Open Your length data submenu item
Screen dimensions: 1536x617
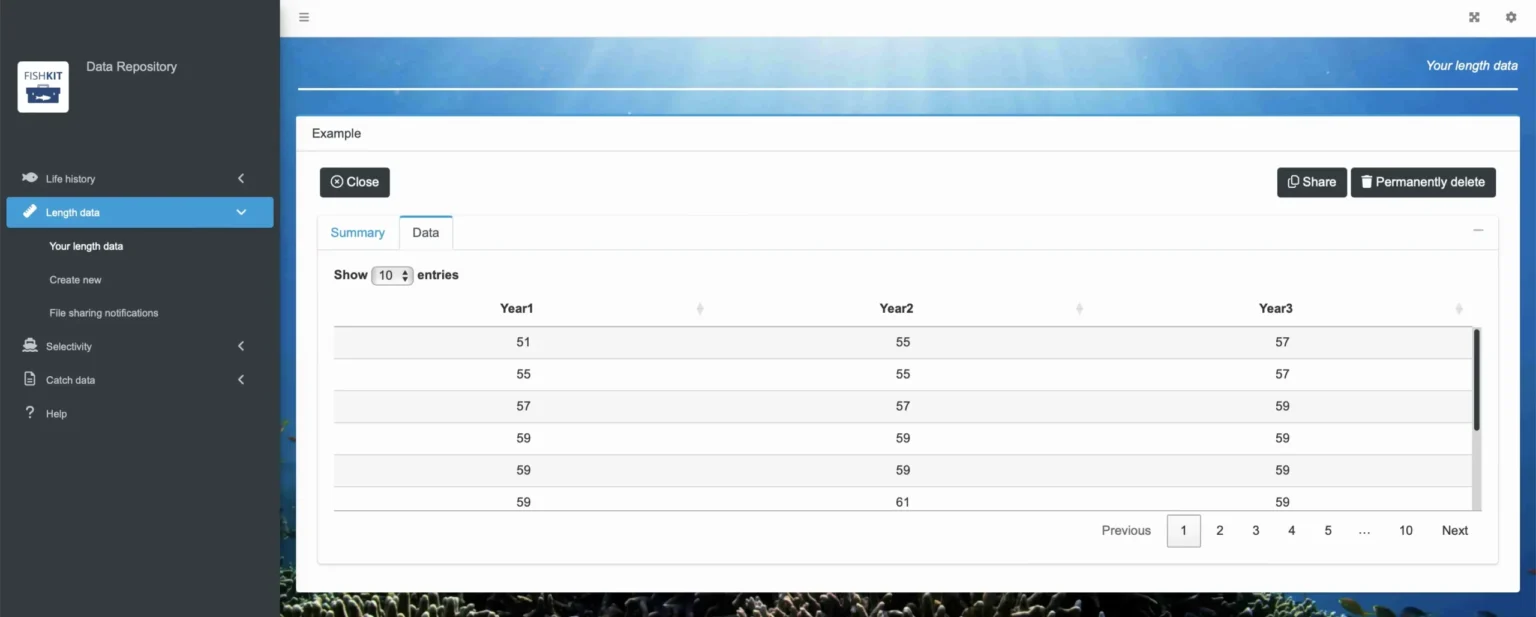(x=86, y=246)
